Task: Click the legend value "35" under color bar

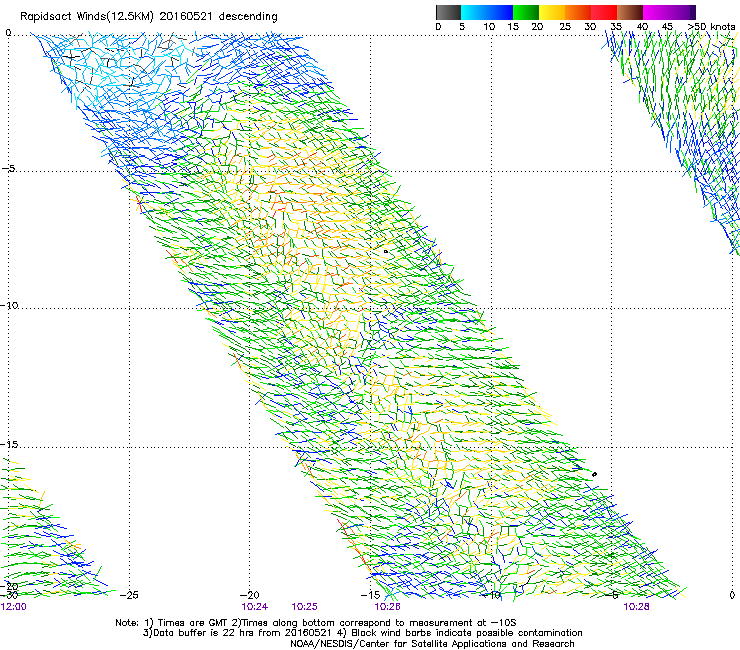Action: [616, 27]
